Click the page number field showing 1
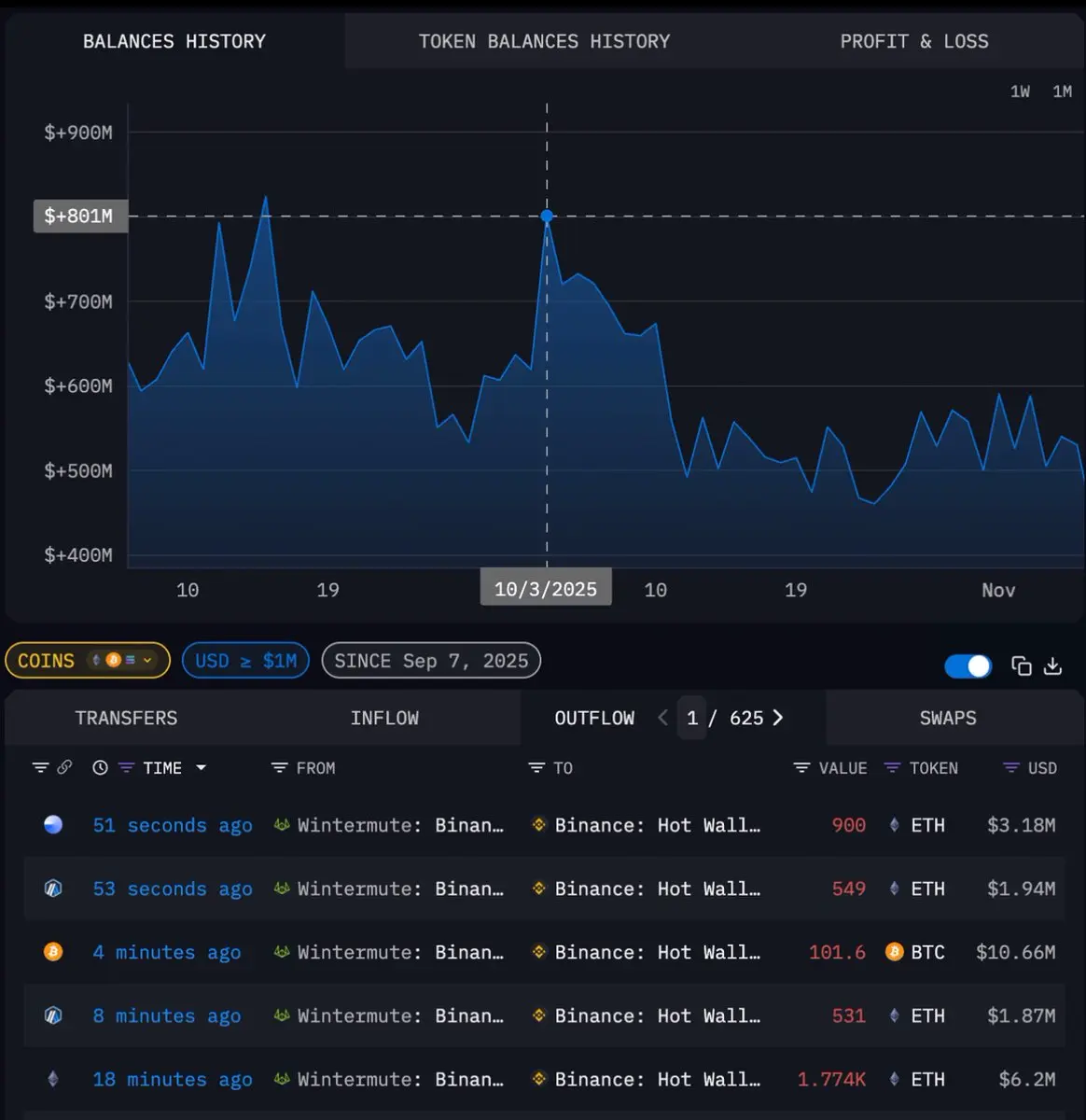Screen dimensions: 1086x1120 click(x=692, y=718)
